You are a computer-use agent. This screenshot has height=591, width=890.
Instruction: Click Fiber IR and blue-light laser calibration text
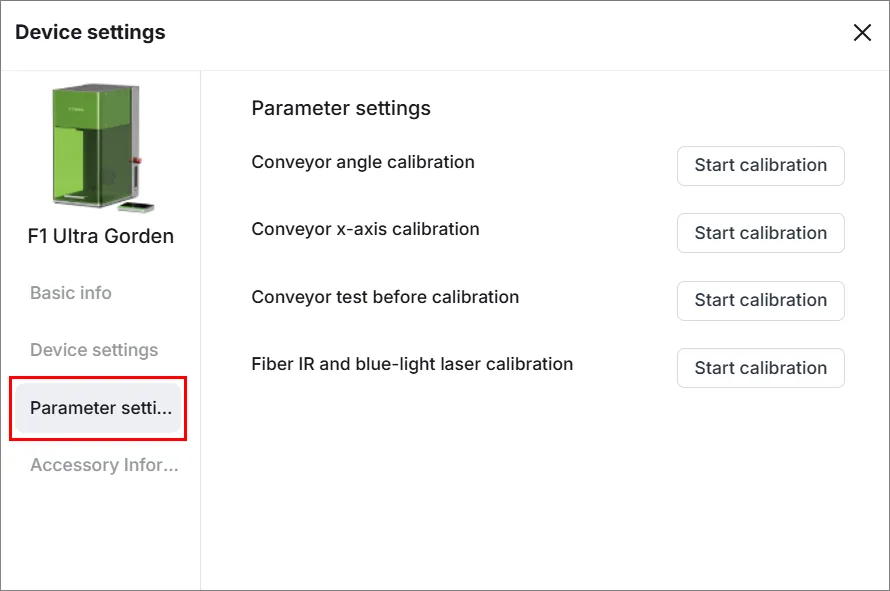412,364
